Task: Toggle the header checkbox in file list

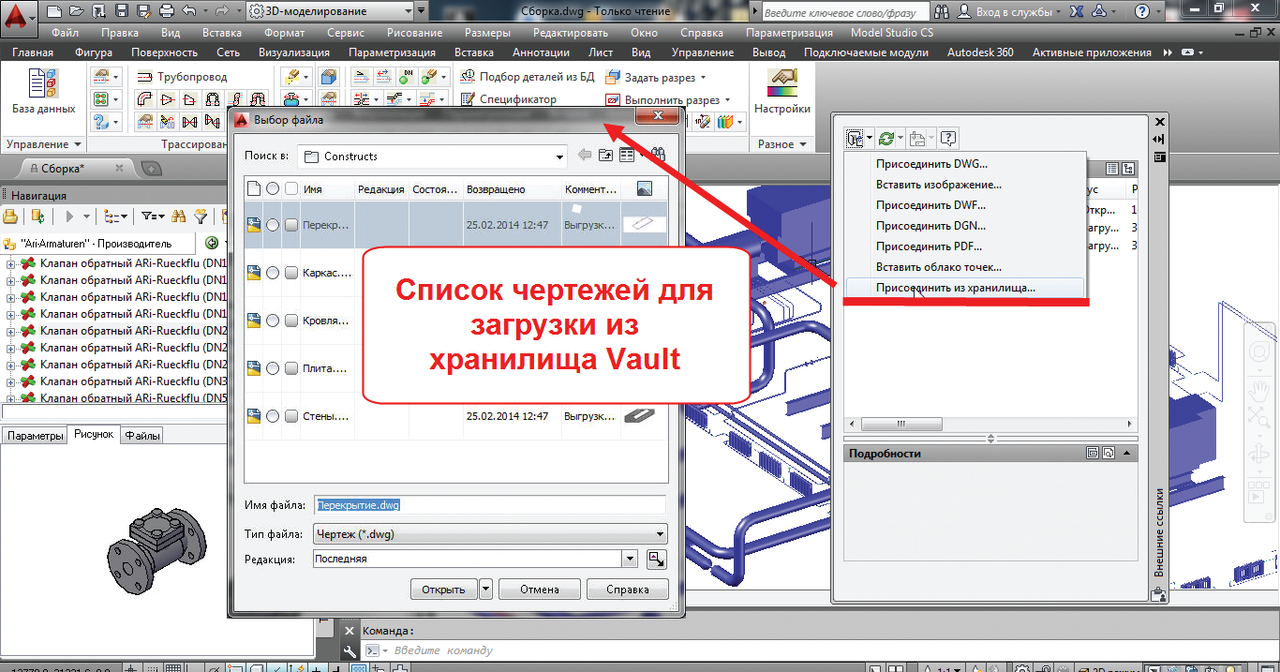Action: pyautogui.click(x=291, y=188)
